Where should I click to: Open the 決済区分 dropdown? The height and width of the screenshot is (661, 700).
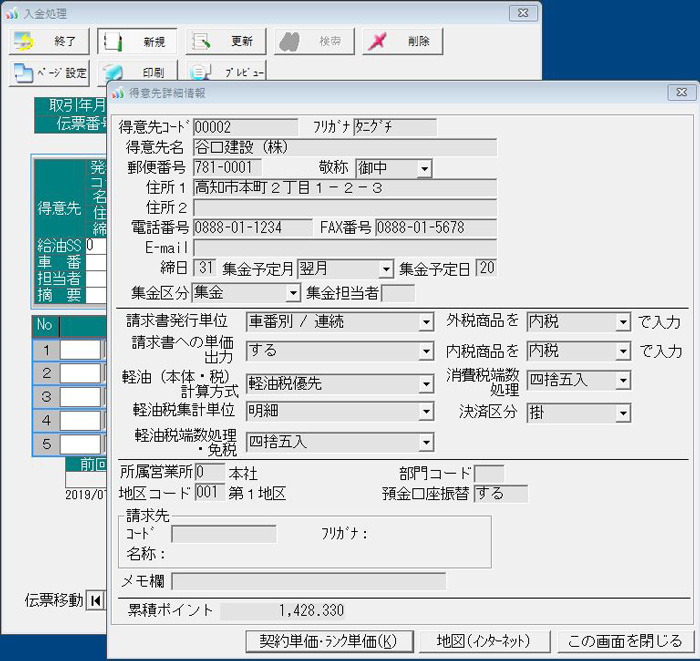pyautogui.click(x=624, y=412)
